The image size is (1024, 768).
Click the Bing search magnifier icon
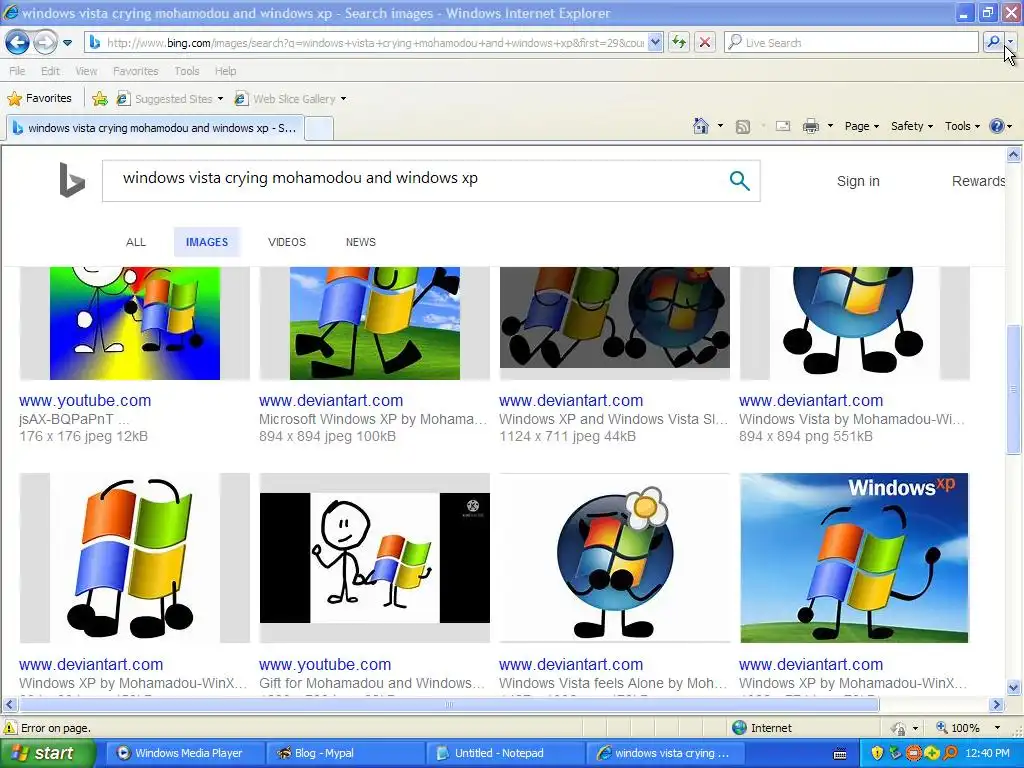(739, 180)
